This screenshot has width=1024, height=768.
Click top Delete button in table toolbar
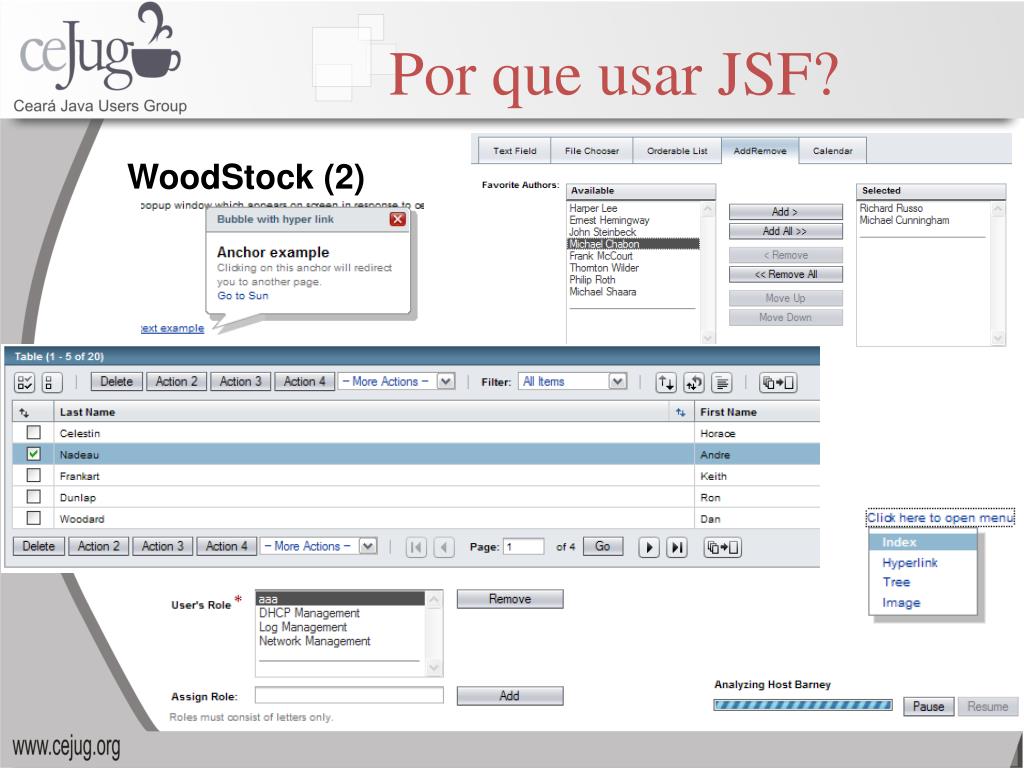pos(116,381)
